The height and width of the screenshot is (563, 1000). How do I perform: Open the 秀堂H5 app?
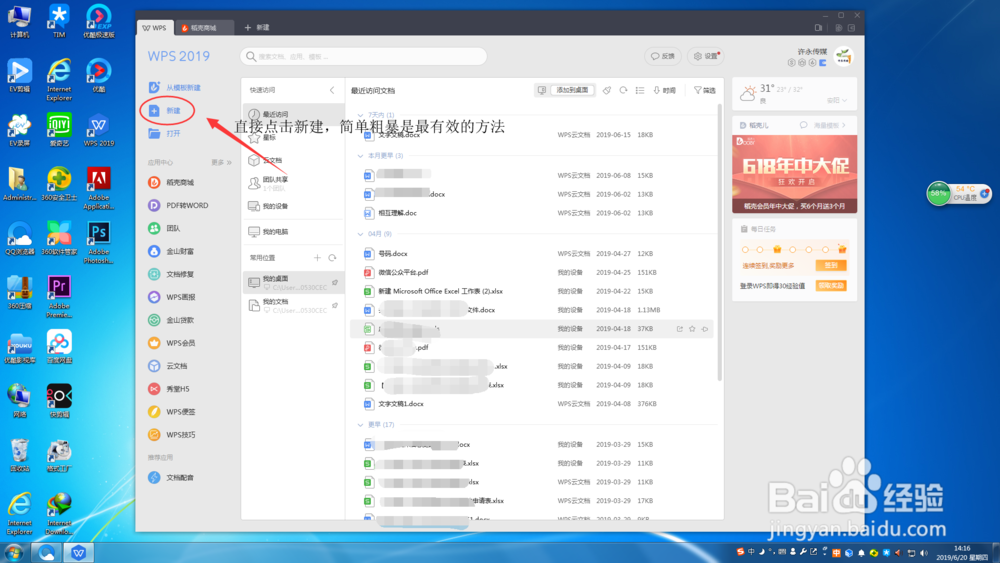pos(169,389)
